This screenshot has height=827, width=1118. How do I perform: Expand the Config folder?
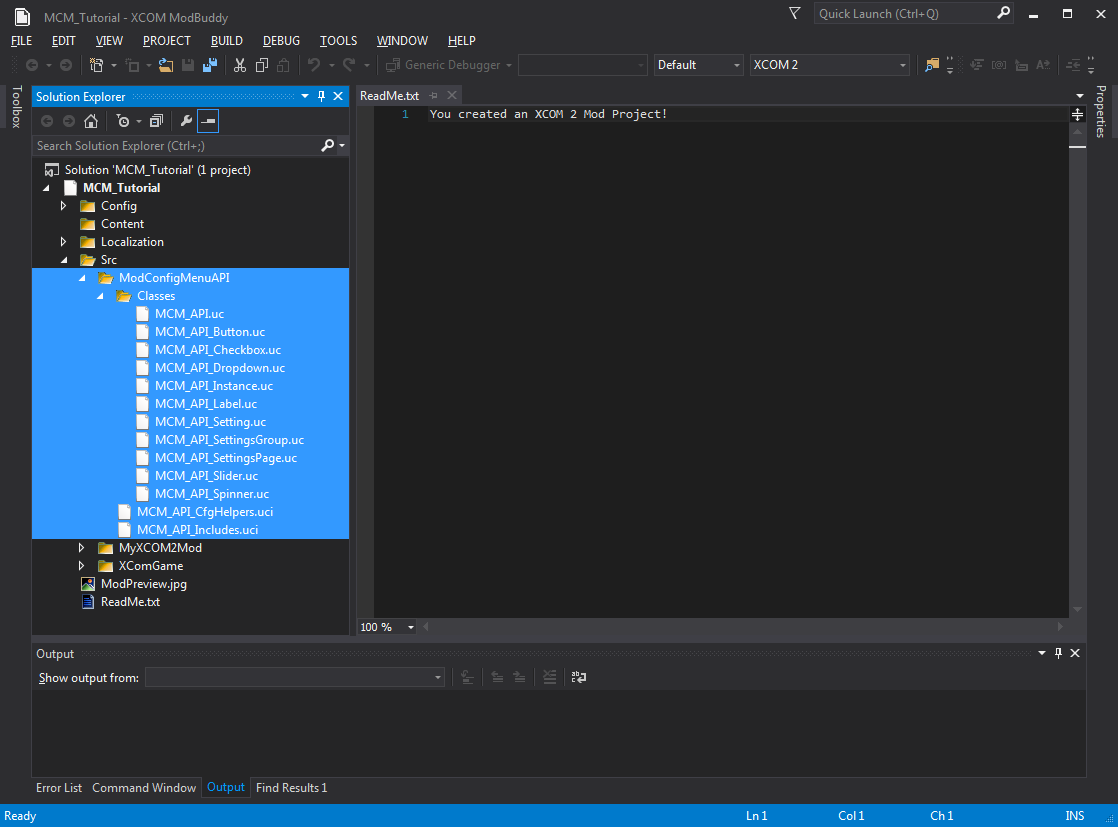point(63,206)
